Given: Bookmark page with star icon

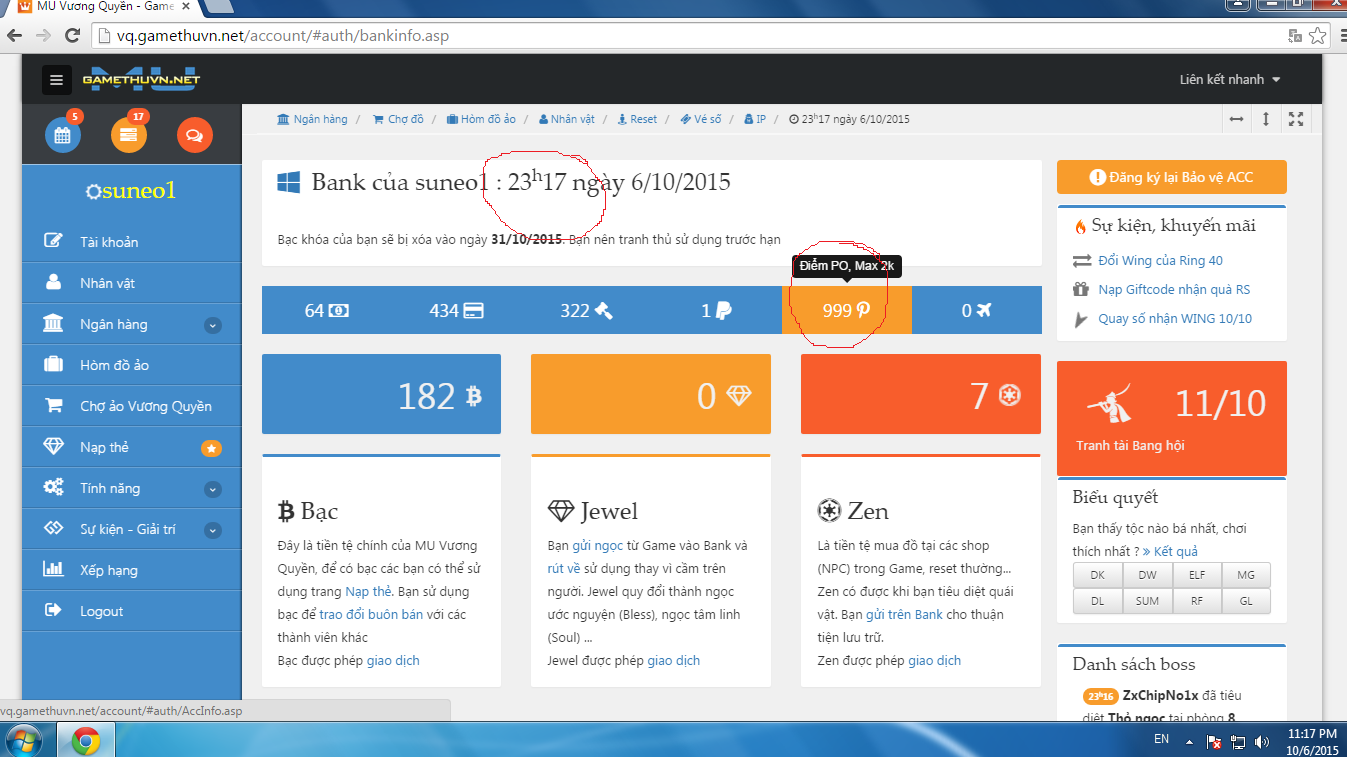Looking at the screenshot, I should [x=1318, y=36].
